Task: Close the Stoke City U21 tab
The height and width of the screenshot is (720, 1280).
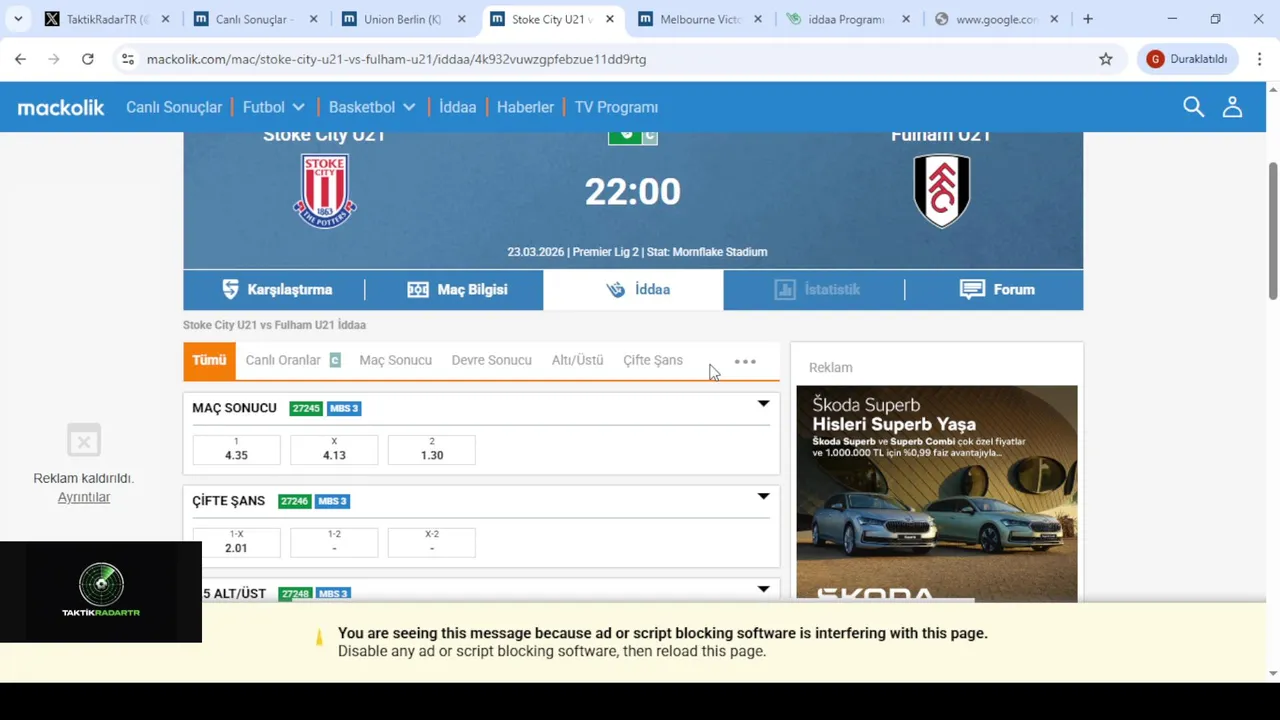Action: click(610, 19)
